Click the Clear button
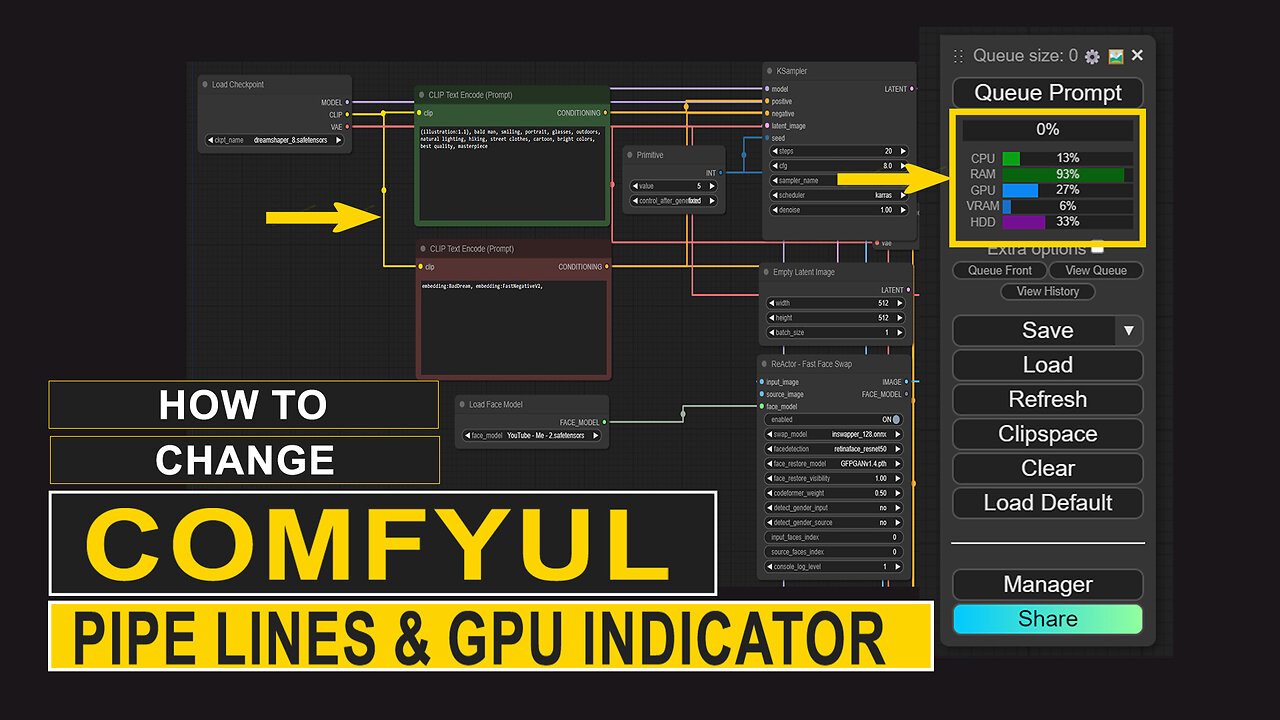 1048,468
